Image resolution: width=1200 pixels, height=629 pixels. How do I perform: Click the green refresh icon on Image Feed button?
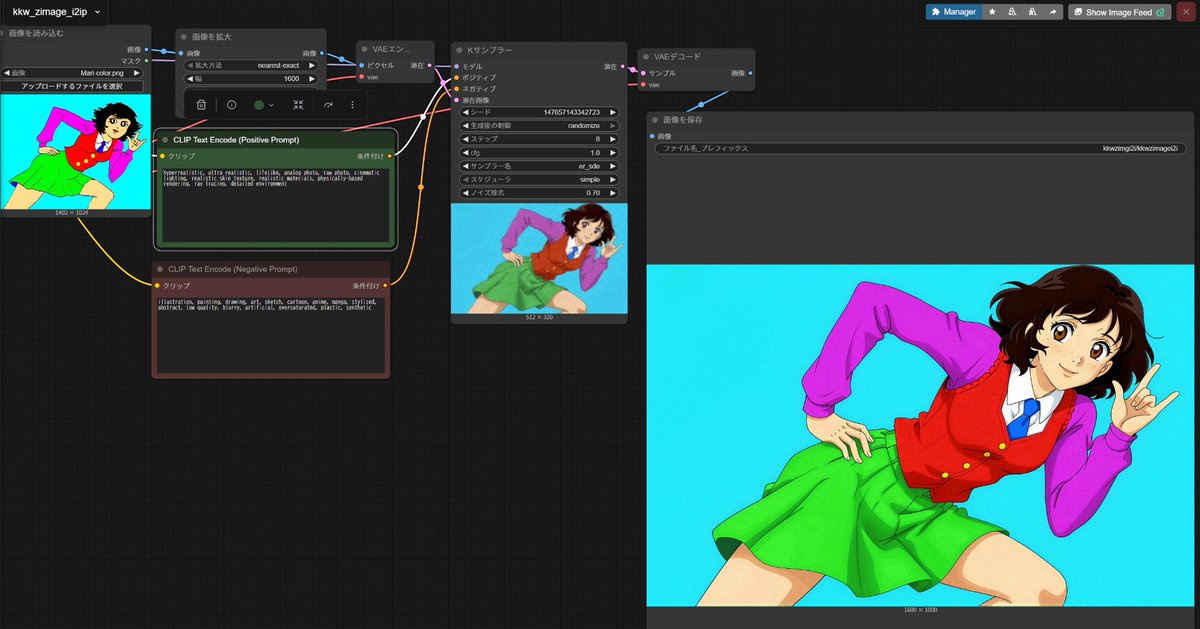(1161, 13)
